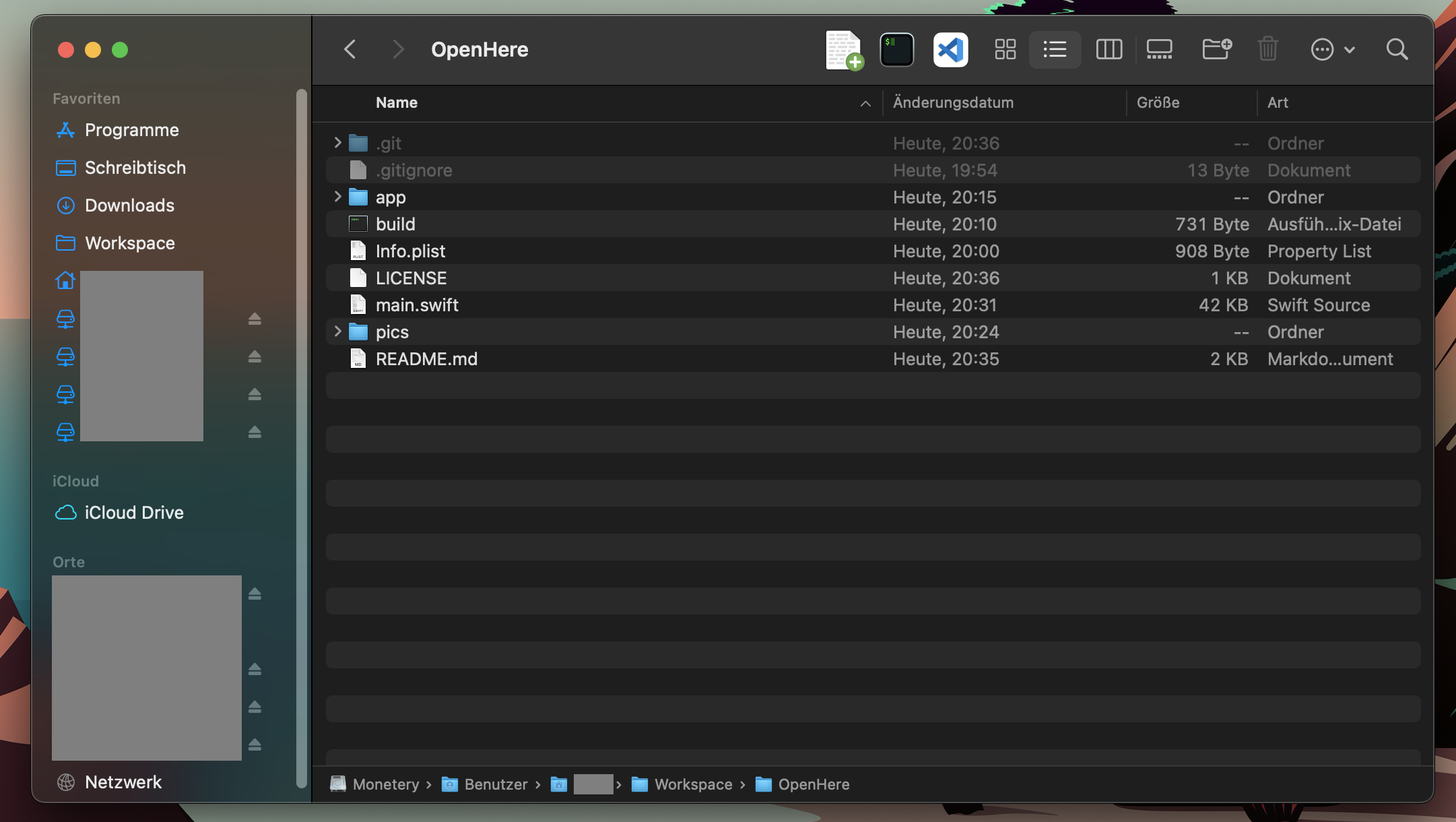This screenshot has width=1456, height=822.
Task: Select the main.swift file row
Action: [x=417, y=305]
